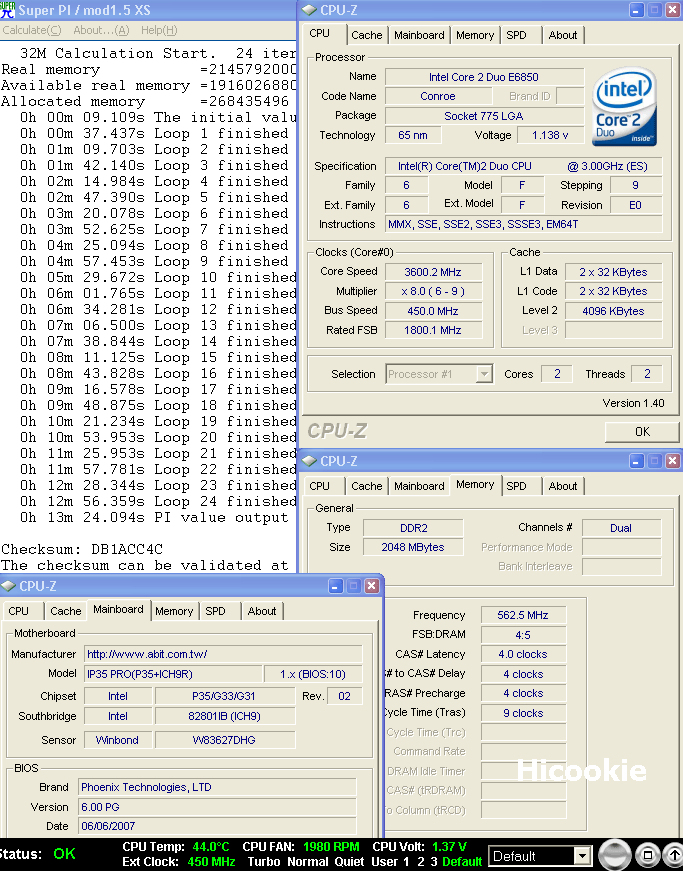Click the square restore icon in status bar
The width and height of the screenshot is (683, 871).
point(647,855)
